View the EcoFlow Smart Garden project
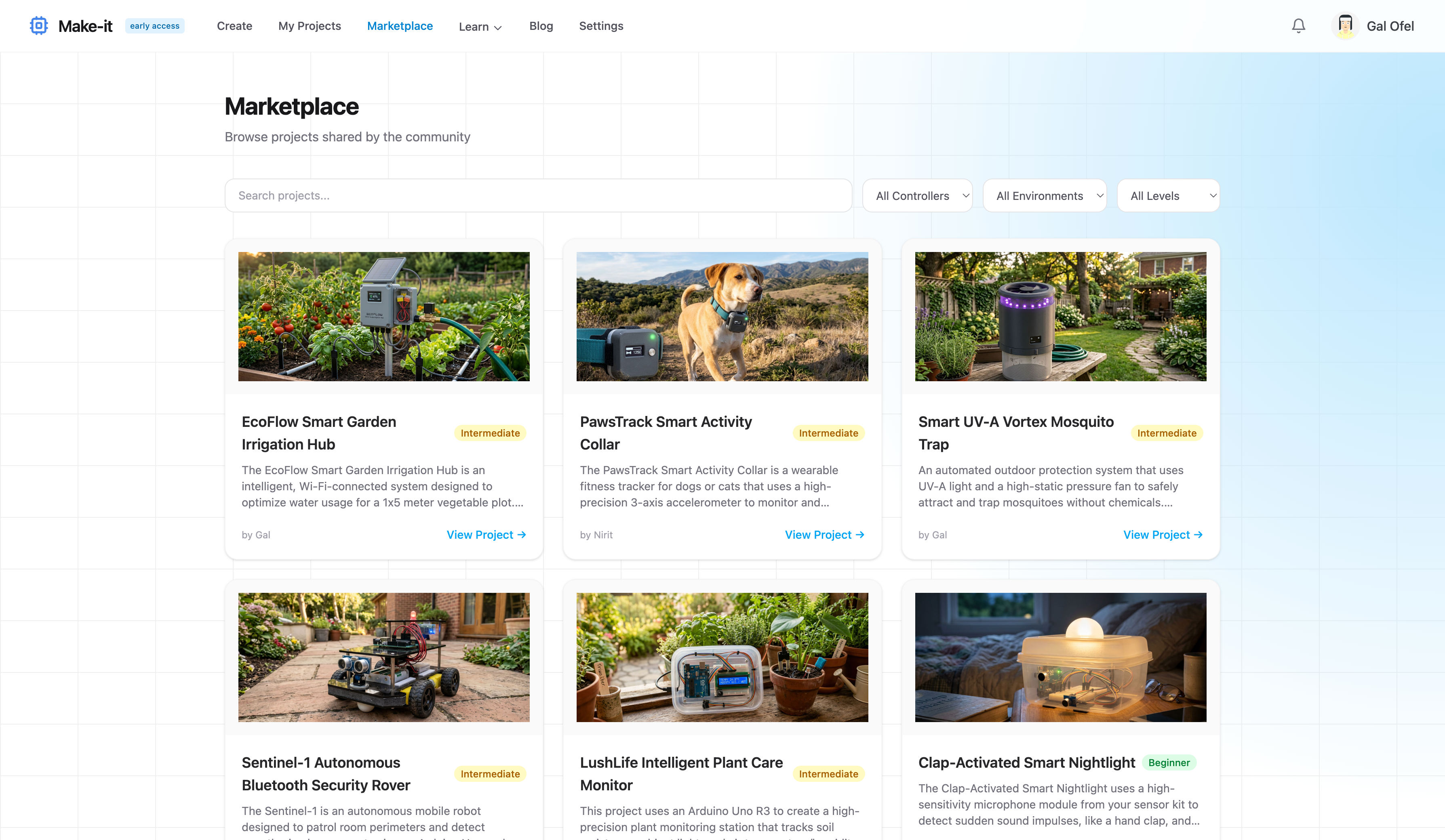1445x840 pixels. (x=486, y=535)
